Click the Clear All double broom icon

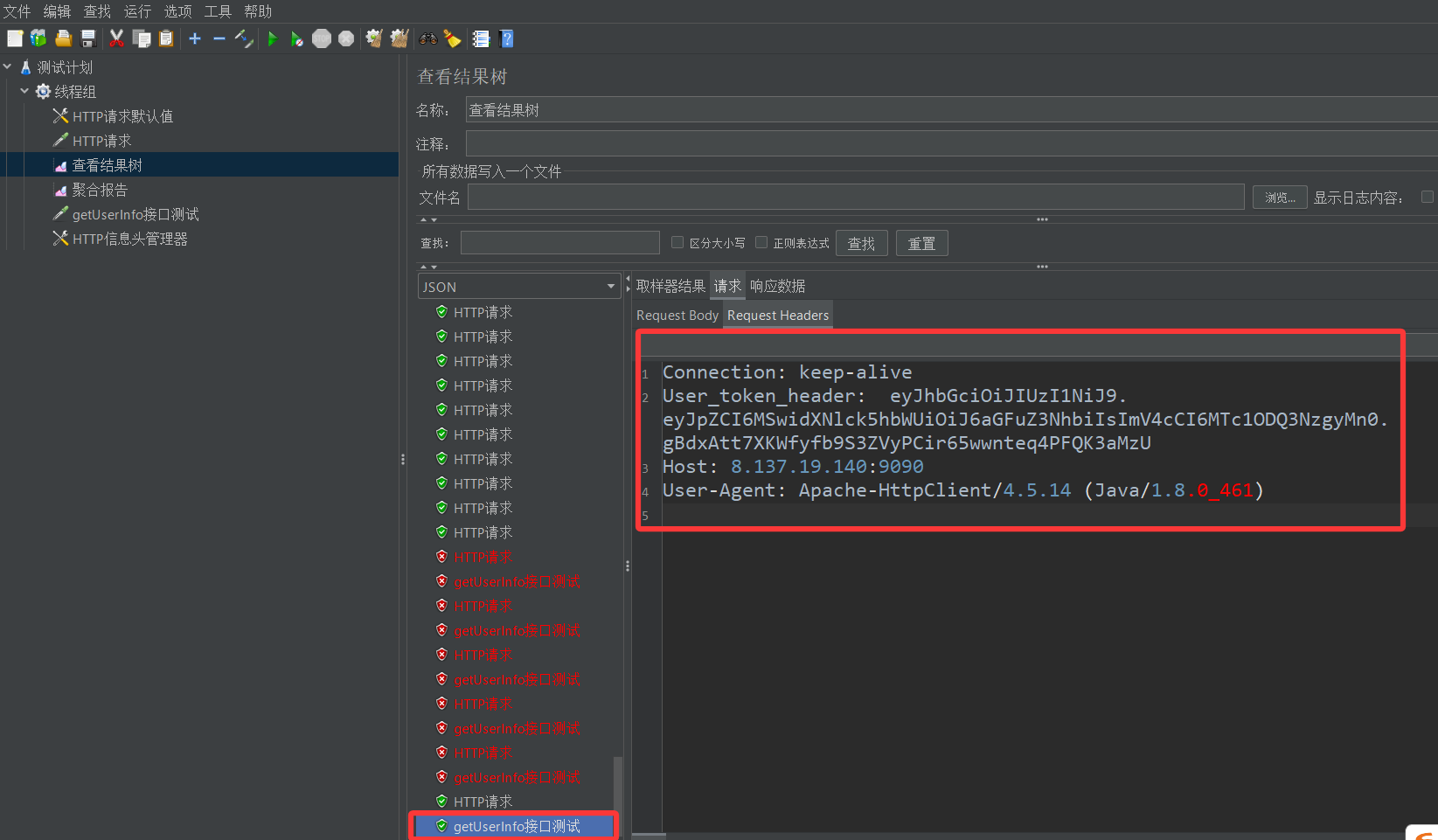click(399, 38)
